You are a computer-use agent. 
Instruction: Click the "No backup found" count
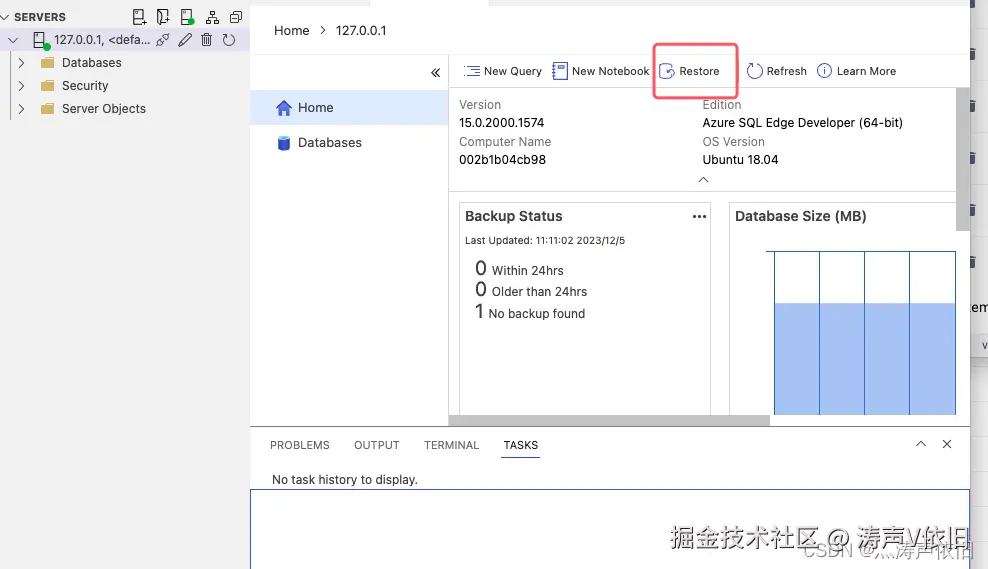pyautogui.click(x=530, y=313)
